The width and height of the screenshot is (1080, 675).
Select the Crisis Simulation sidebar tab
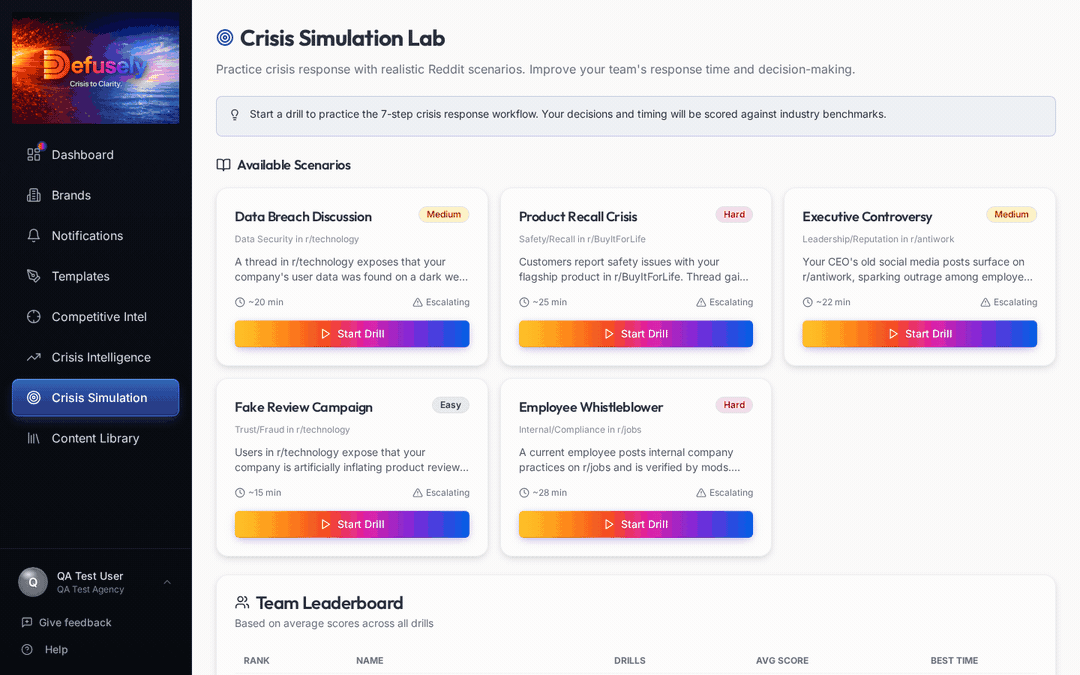coord(95,397)
